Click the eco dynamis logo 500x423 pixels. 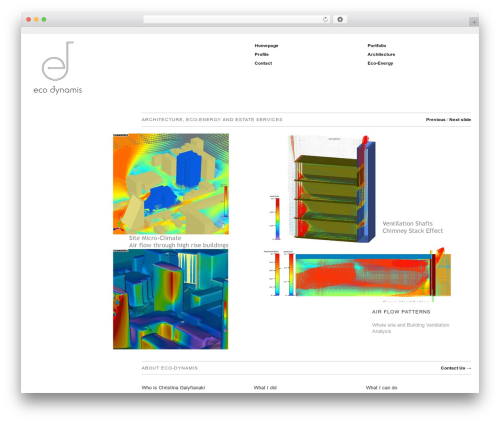pyautogui.click(x=58, y=68)
